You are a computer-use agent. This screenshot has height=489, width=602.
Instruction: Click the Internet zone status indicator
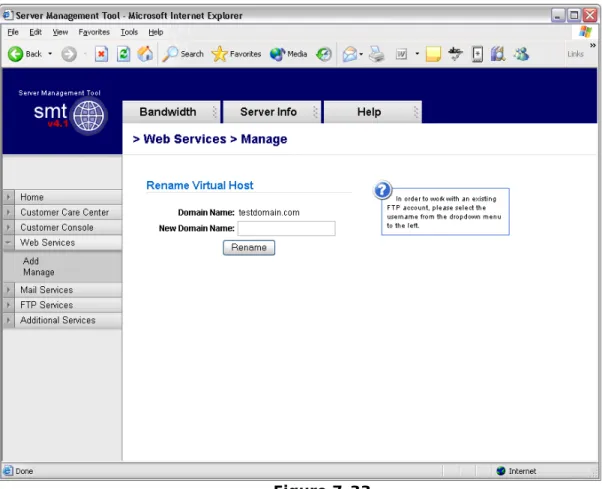pyautogui.click(x=516, y=471)
